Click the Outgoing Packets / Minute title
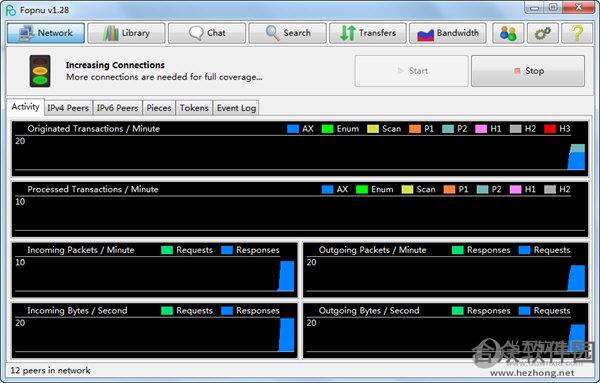The image size is (600, 383). [372, 250]
